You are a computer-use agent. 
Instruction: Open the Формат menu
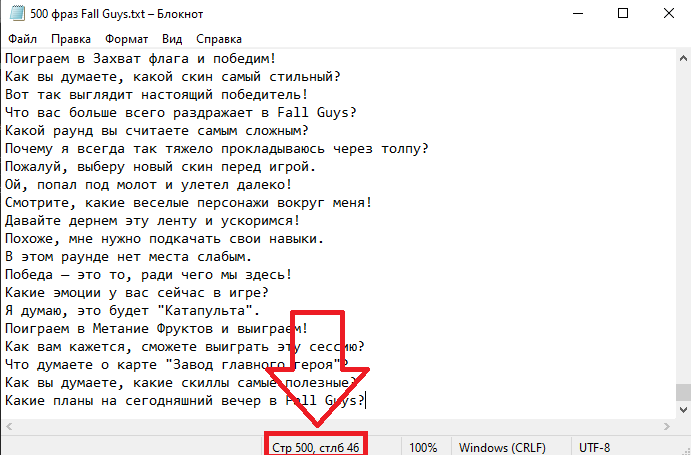[126, 39]
